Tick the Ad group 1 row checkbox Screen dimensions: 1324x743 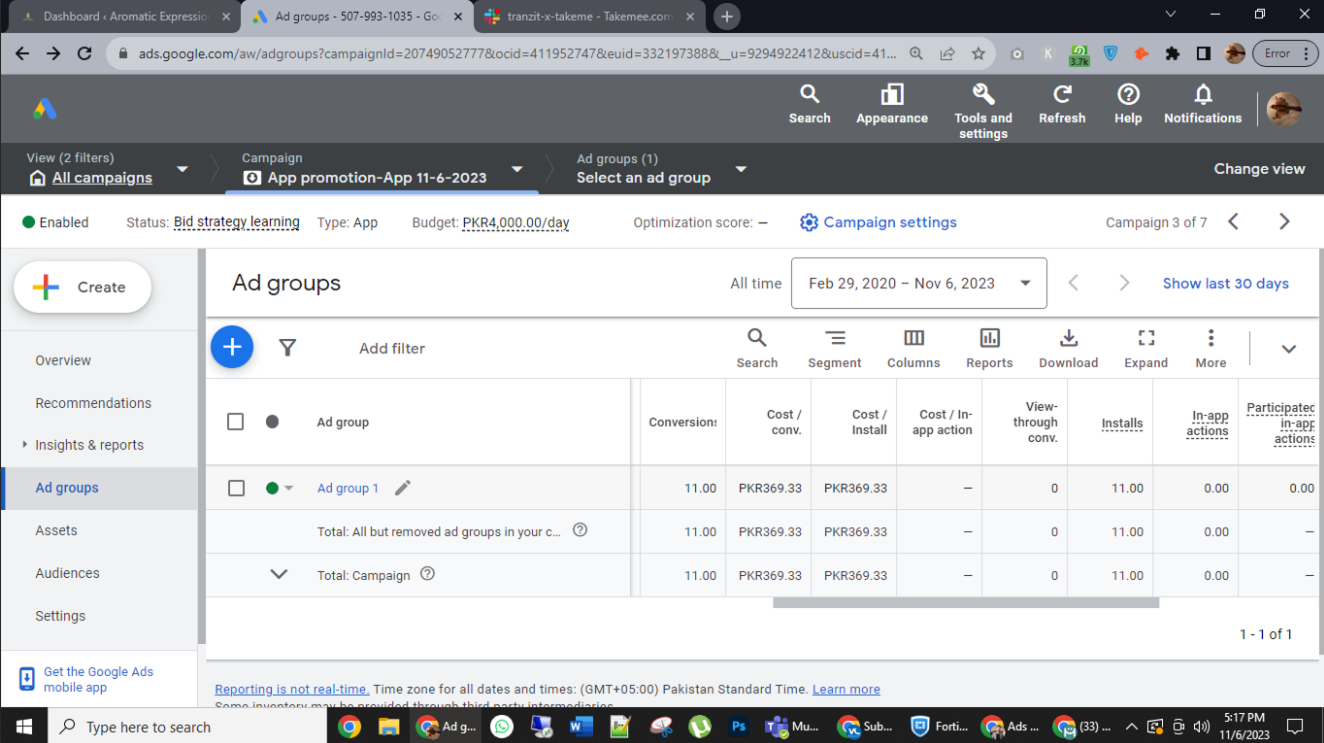pos(236,488)
